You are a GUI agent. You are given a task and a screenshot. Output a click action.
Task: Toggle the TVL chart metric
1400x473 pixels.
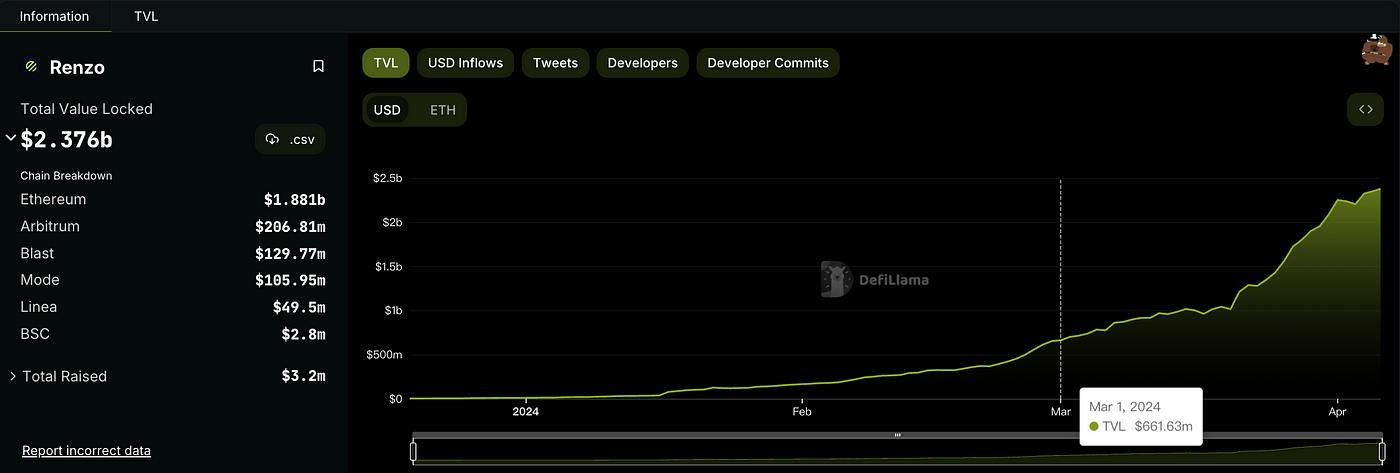385,63
